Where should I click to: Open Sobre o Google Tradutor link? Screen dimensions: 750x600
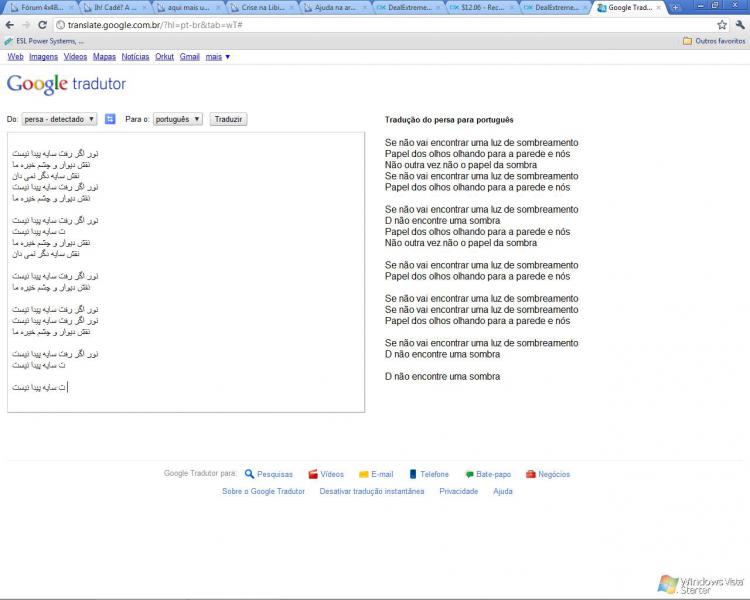coord(263,491)
